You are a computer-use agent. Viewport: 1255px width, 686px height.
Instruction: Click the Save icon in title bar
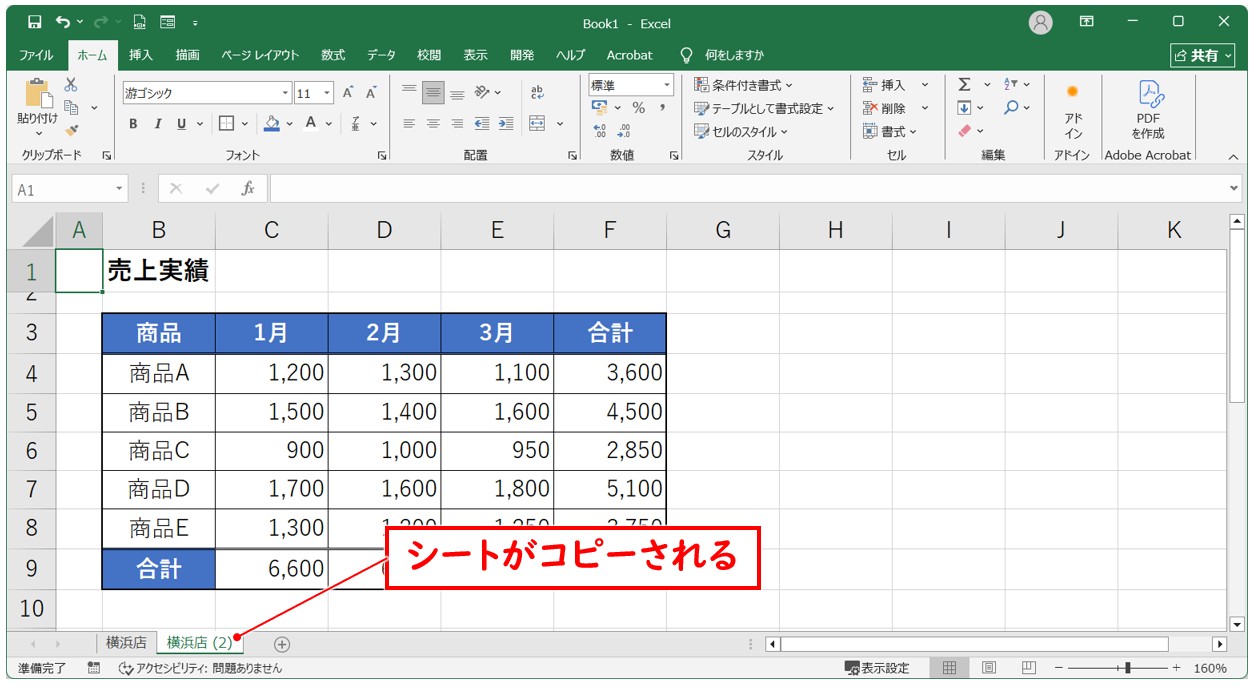(35, 22)
